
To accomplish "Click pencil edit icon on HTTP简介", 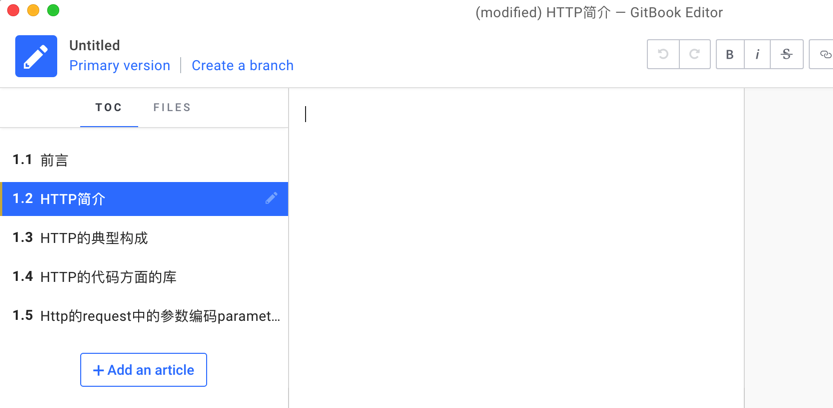I will click(x=271, y=199).
